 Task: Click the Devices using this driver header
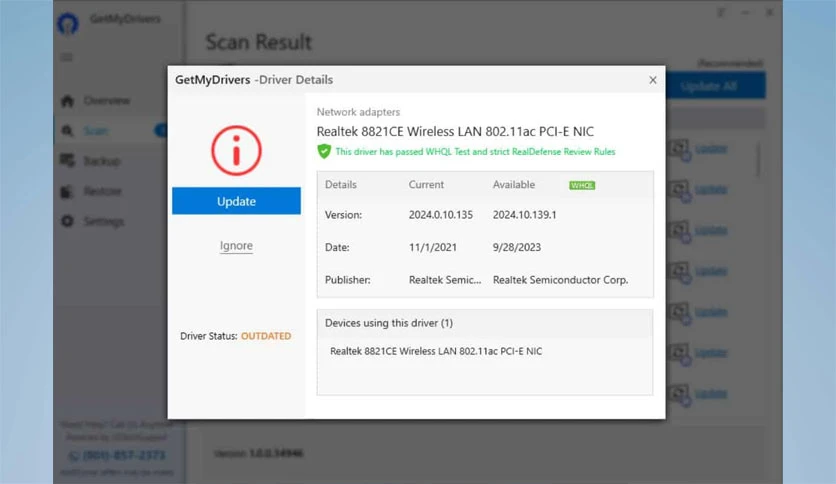389,323
